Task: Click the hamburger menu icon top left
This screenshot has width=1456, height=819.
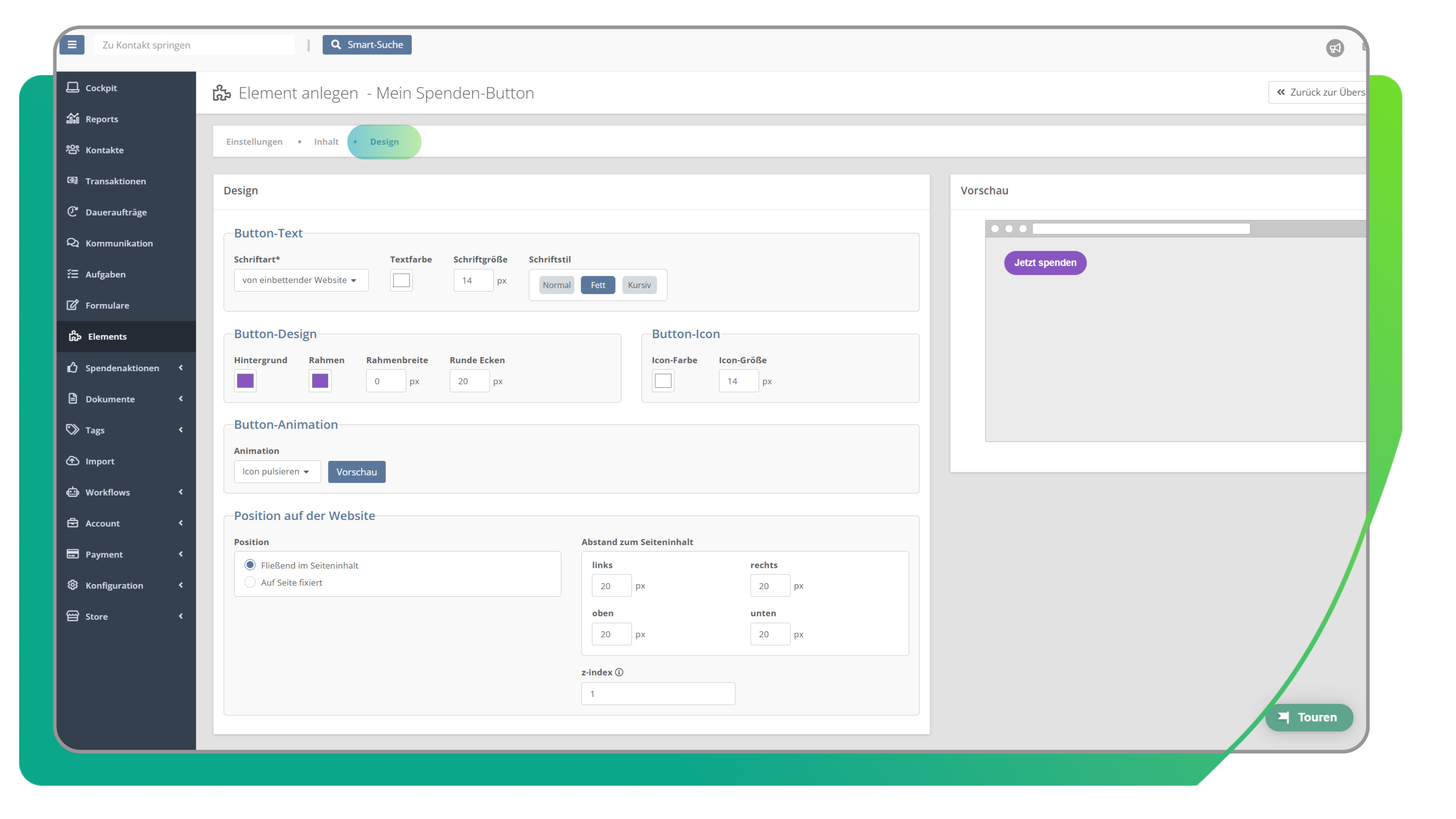Action: tap(72, 45)
